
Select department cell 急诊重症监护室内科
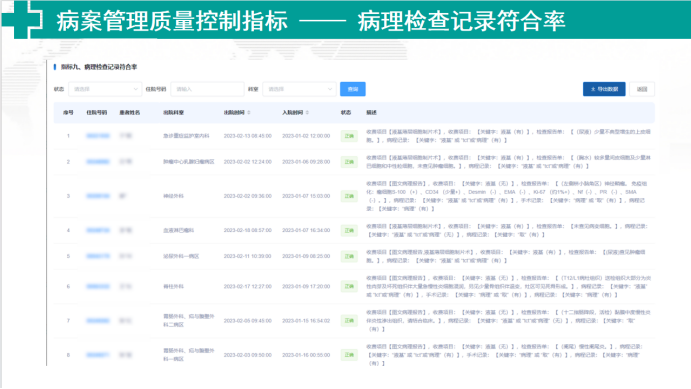coord(186,136)
